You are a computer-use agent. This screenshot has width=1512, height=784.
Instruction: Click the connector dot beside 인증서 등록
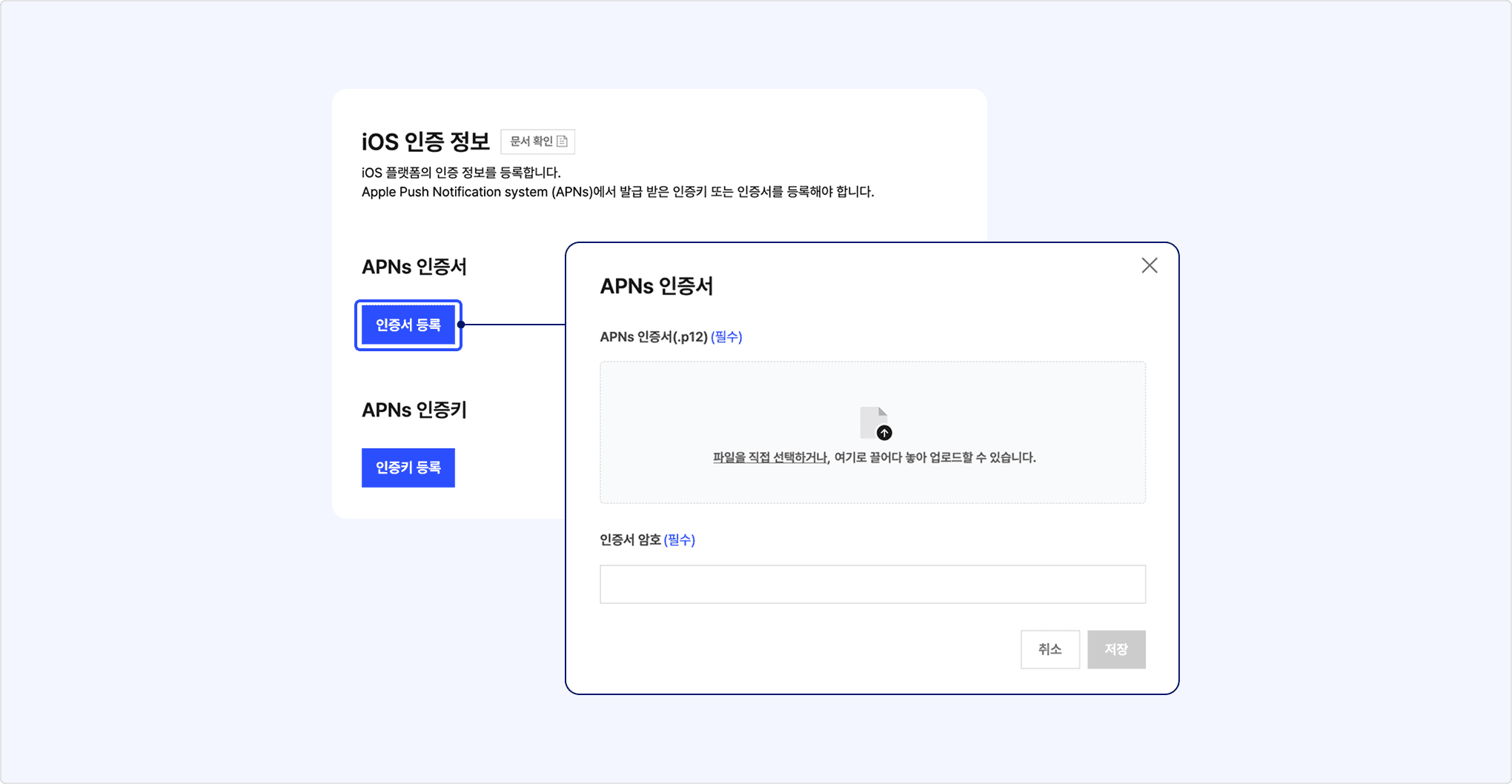tap(461, 325)
